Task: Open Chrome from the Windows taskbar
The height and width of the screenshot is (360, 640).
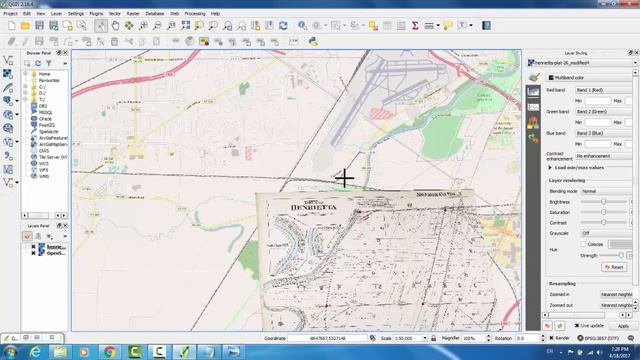Action: (x=109, y=352)
